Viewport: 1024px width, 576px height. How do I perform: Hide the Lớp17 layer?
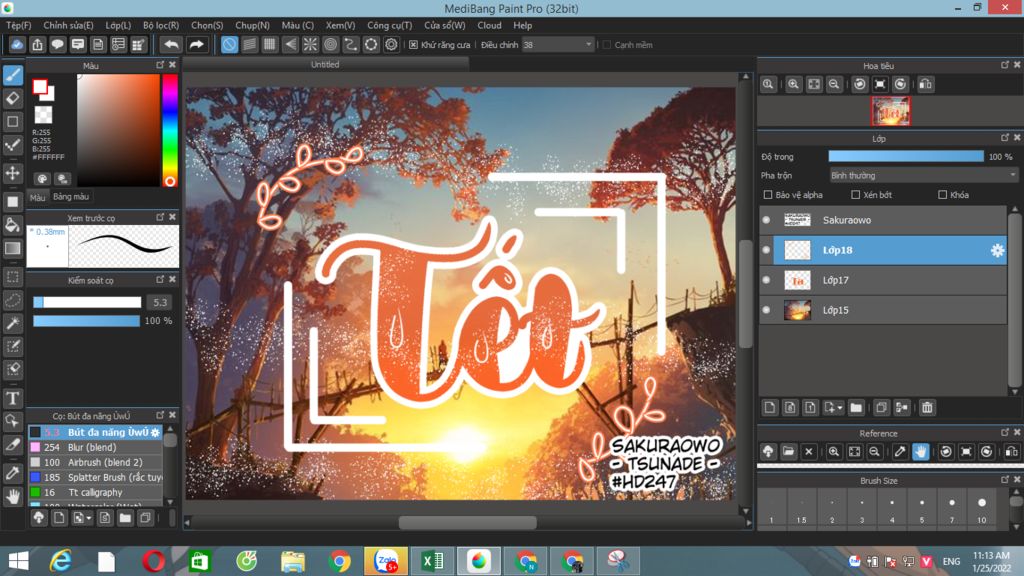767,280
